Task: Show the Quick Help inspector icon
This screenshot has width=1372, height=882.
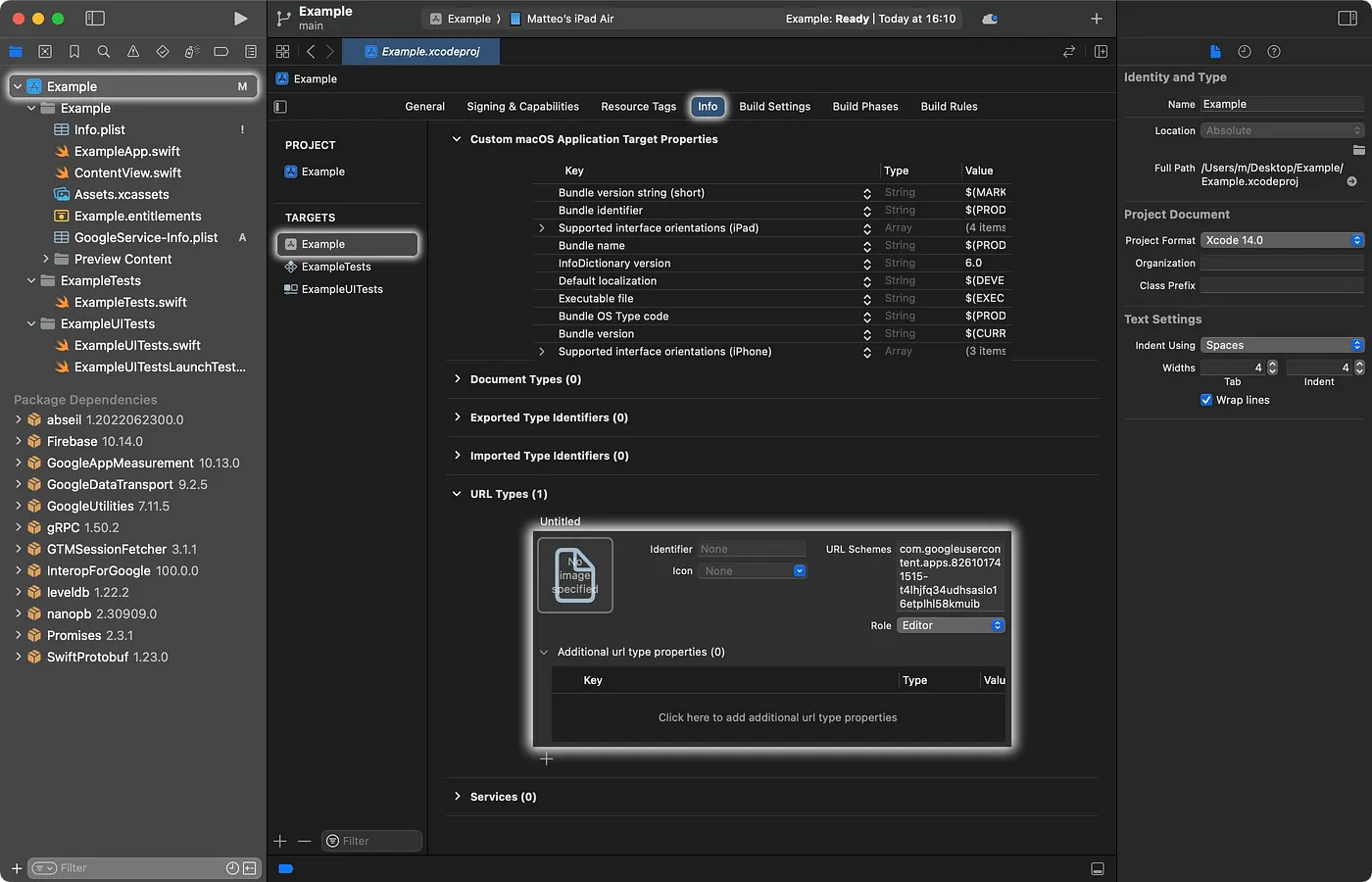Action: tap(1274, 51)
